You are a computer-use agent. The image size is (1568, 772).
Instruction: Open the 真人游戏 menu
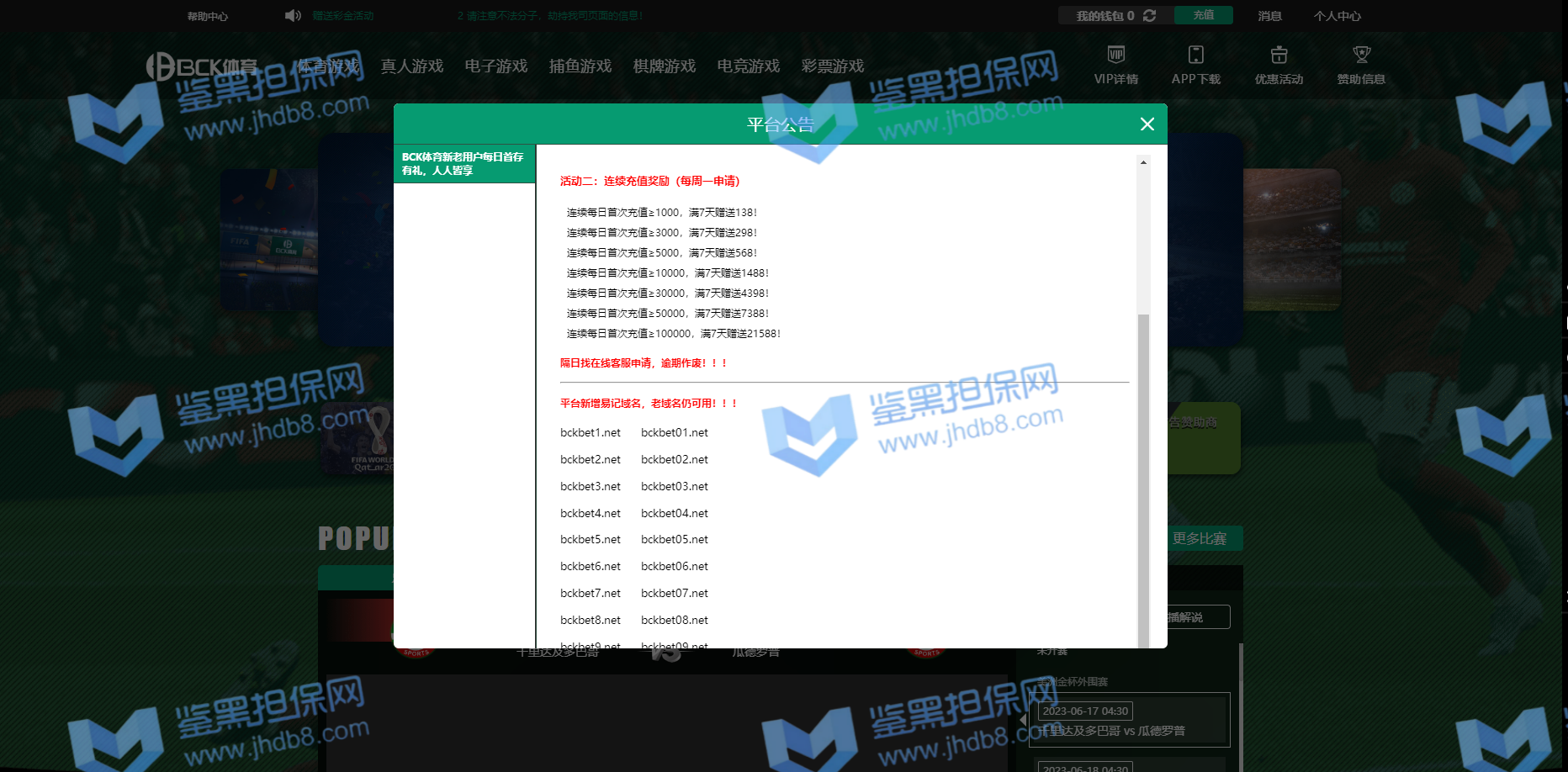[411, 66]
